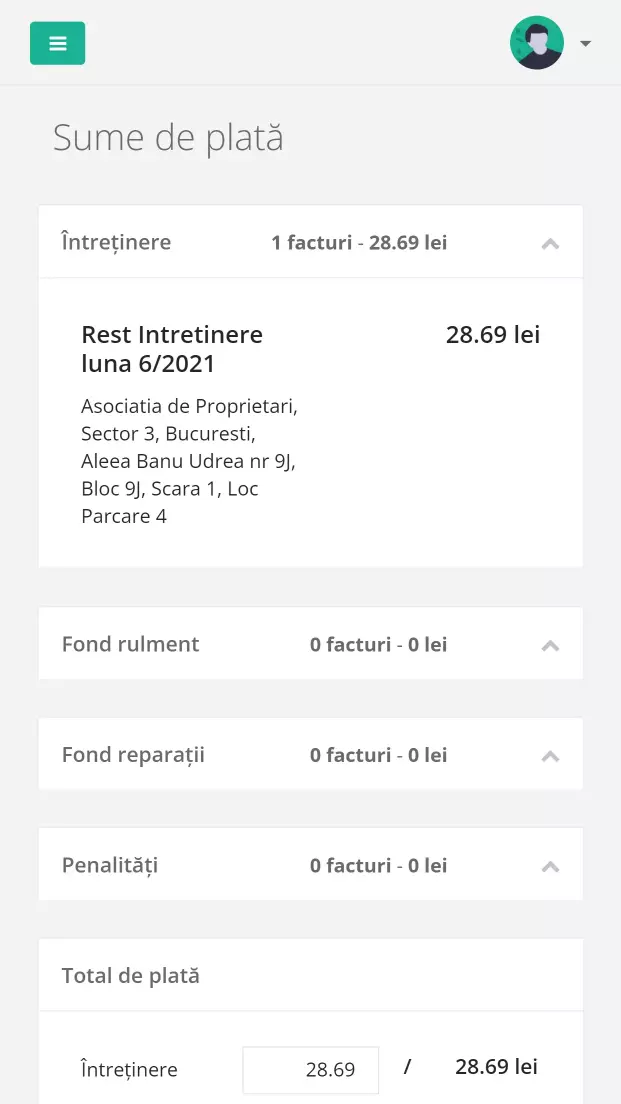Screen dimensions: 621x1104
Task: Click the Penalități 0 facturi summary
Action: click(378, 865)
